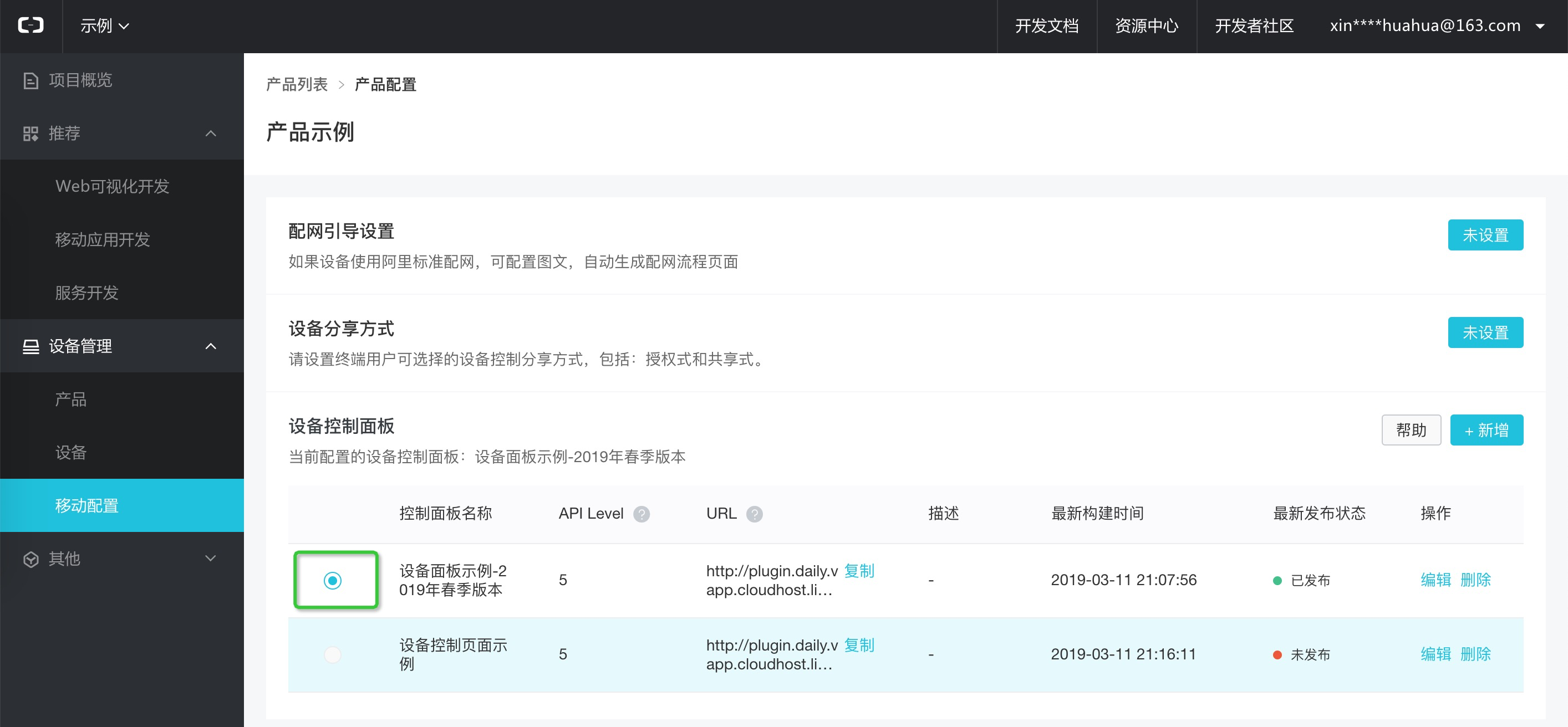Select the 设备控制页面示例 radio button
1568x727 pixels.
pyautogui.click(x=332, y=654)
